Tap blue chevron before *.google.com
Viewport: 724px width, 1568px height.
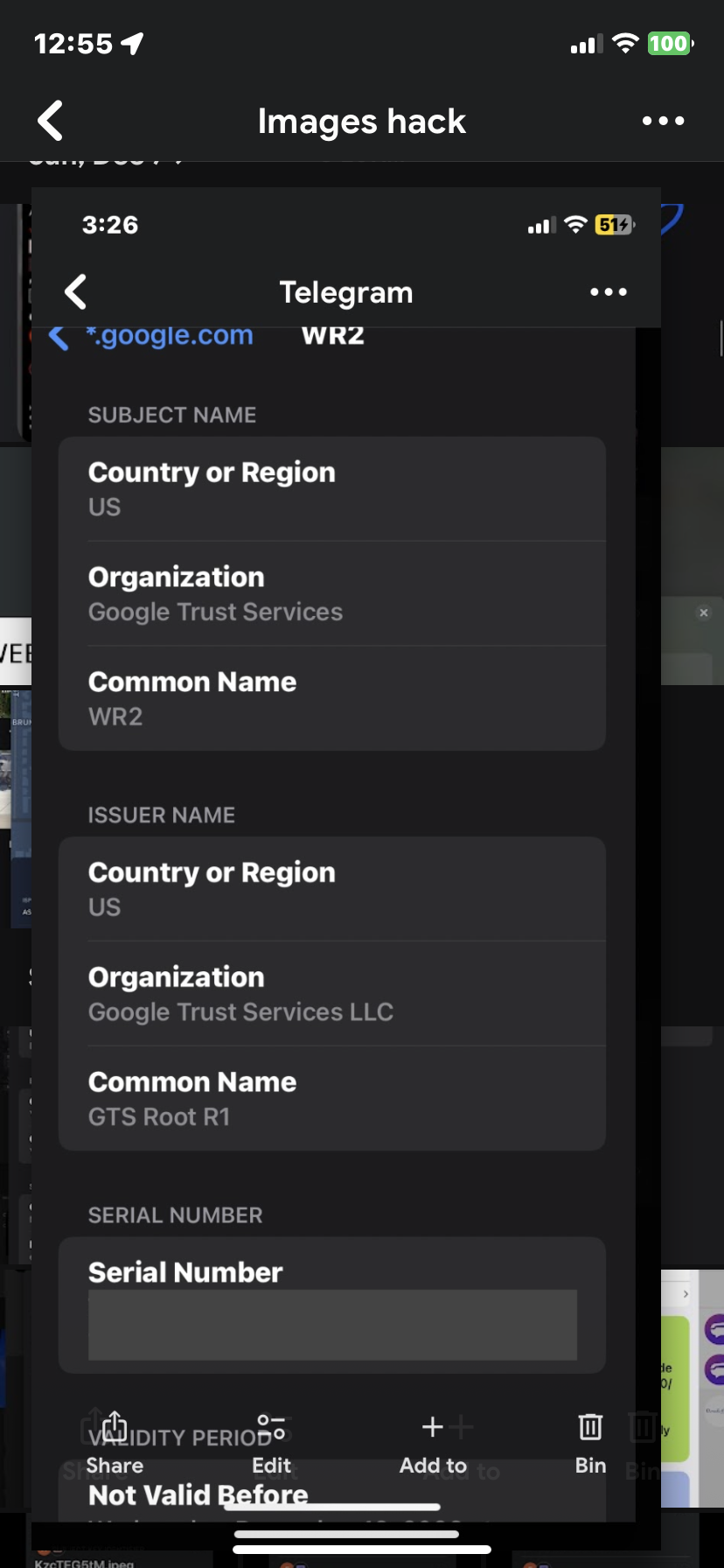click(x=59, y=336)
